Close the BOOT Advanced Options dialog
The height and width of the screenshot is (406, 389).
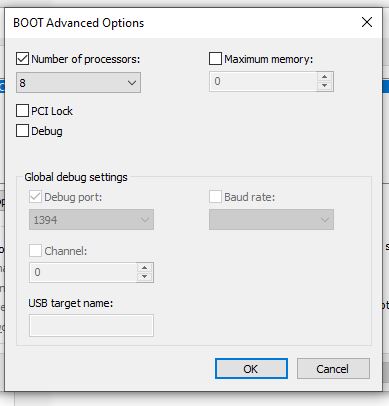tap(367, 22)
